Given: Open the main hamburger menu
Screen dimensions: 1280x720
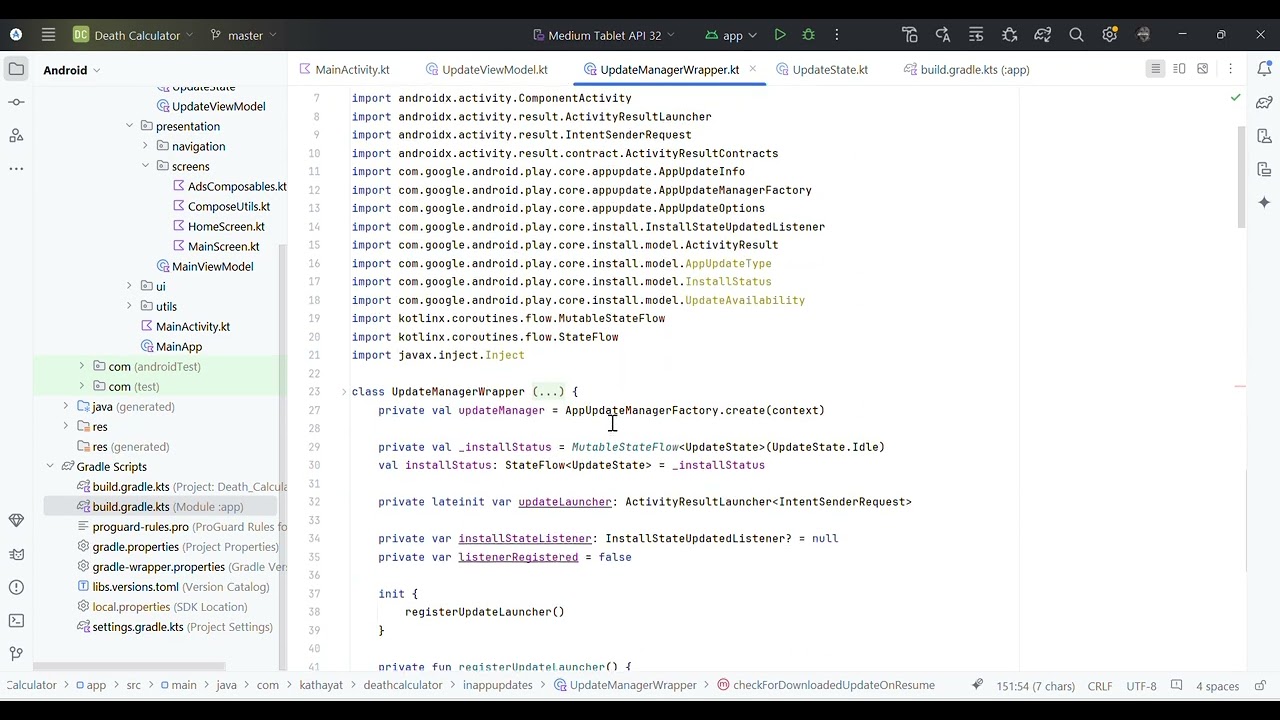Looking at the screenshot, I should click(48, 35).
